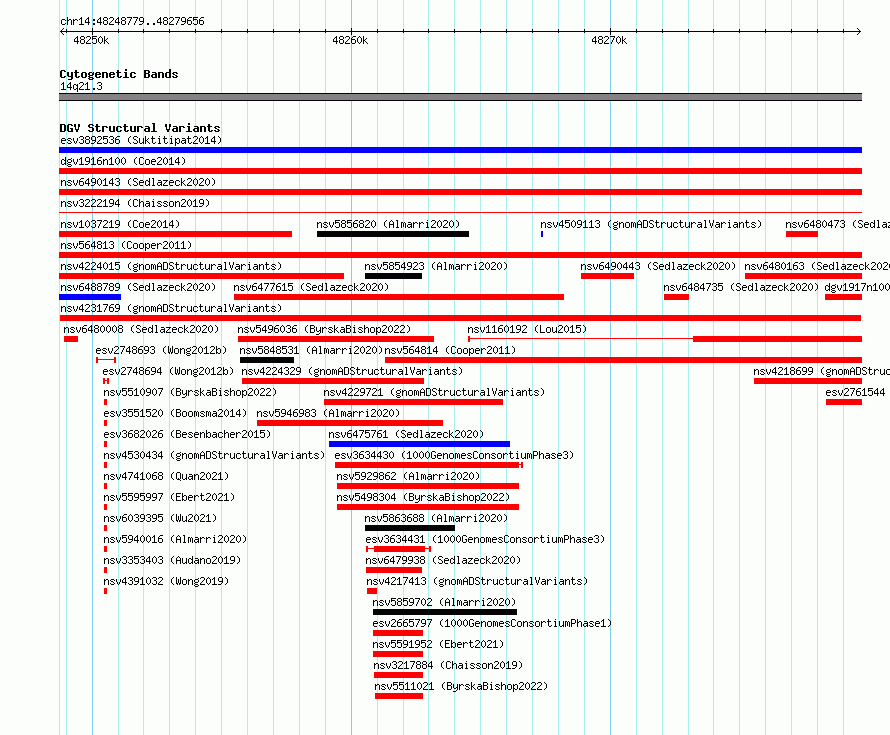
Task: Click nsv5854923 (Almarri2020) label
Action: click(436, 266)
